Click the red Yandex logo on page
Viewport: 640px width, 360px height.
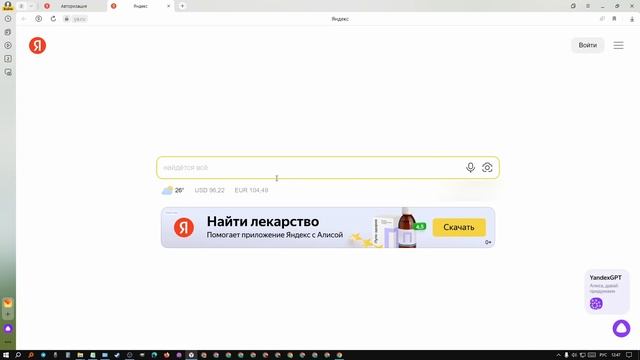coord(38,45)
